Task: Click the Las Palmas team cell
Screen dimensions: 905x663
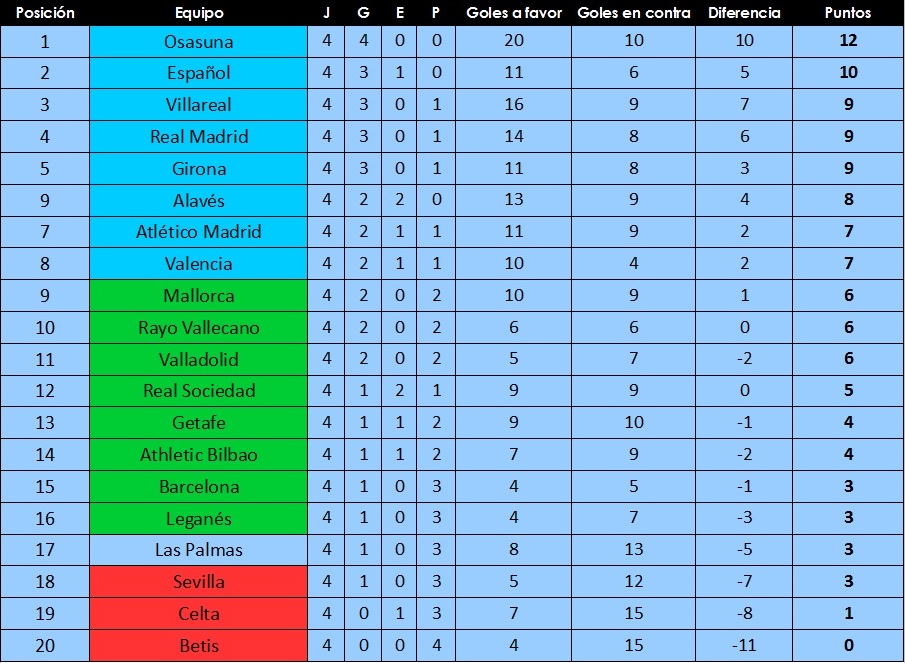Action: coord(199,550)
